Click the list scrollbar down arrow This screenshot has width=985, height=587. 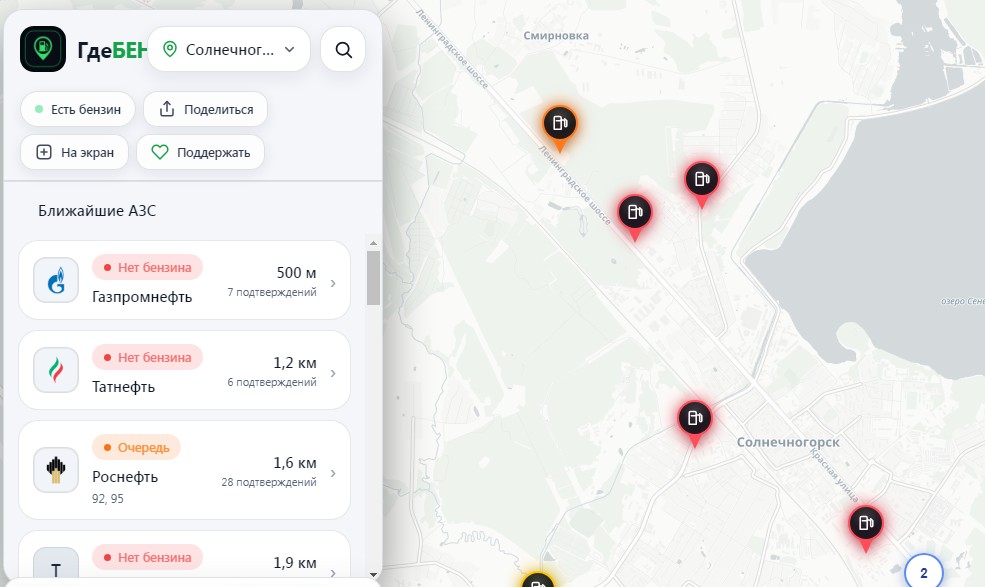[373, 574]
